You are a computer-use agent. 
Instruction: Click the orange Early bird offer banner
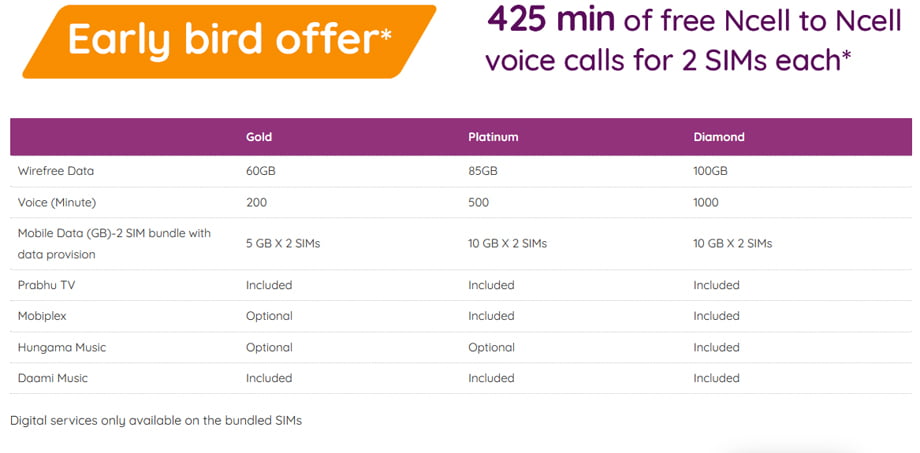coord(229,40)
